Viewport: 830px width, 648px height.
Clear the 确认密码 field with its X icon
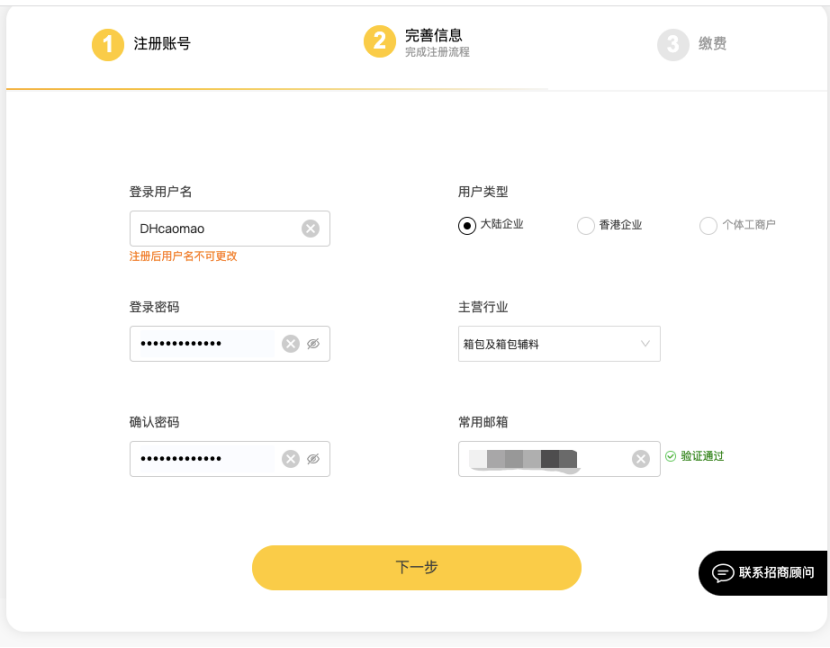coord(290,458)
